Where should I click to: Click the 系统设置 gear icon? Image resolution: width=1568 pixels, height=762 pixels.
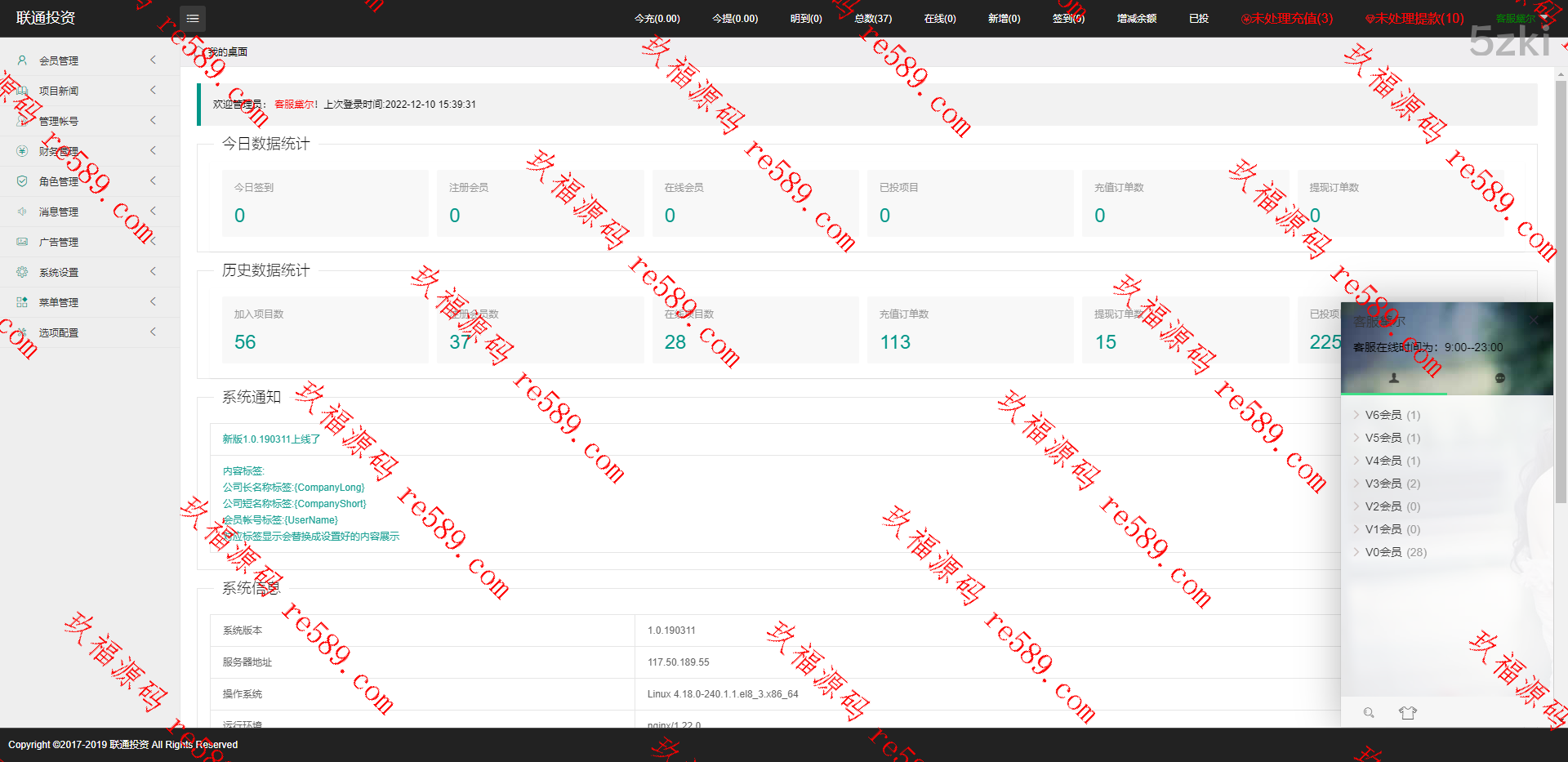[x=22, y=272]
